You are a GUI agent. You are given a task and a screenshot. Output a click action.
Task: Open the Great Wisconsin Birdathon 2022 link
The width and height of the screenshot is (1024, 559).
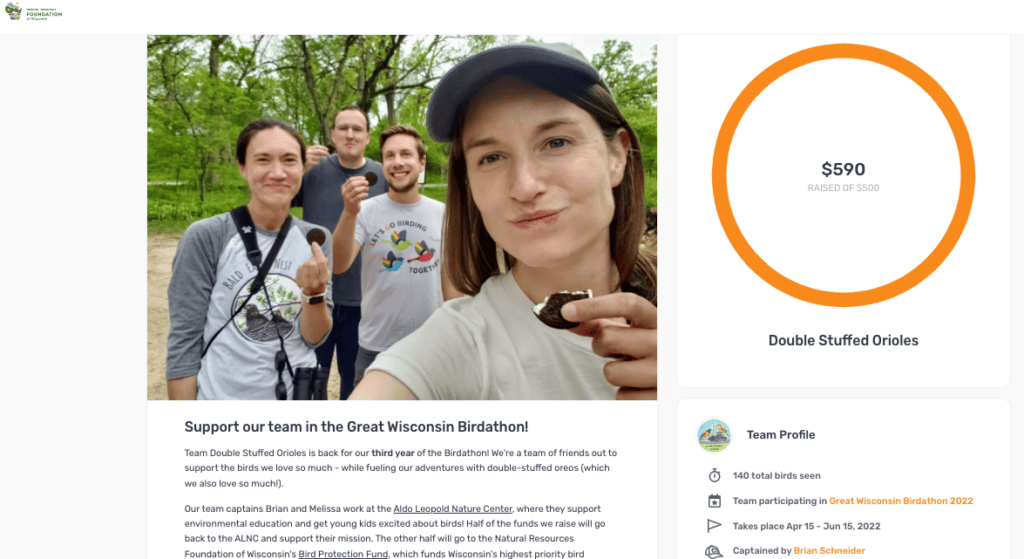pos(901,501)
